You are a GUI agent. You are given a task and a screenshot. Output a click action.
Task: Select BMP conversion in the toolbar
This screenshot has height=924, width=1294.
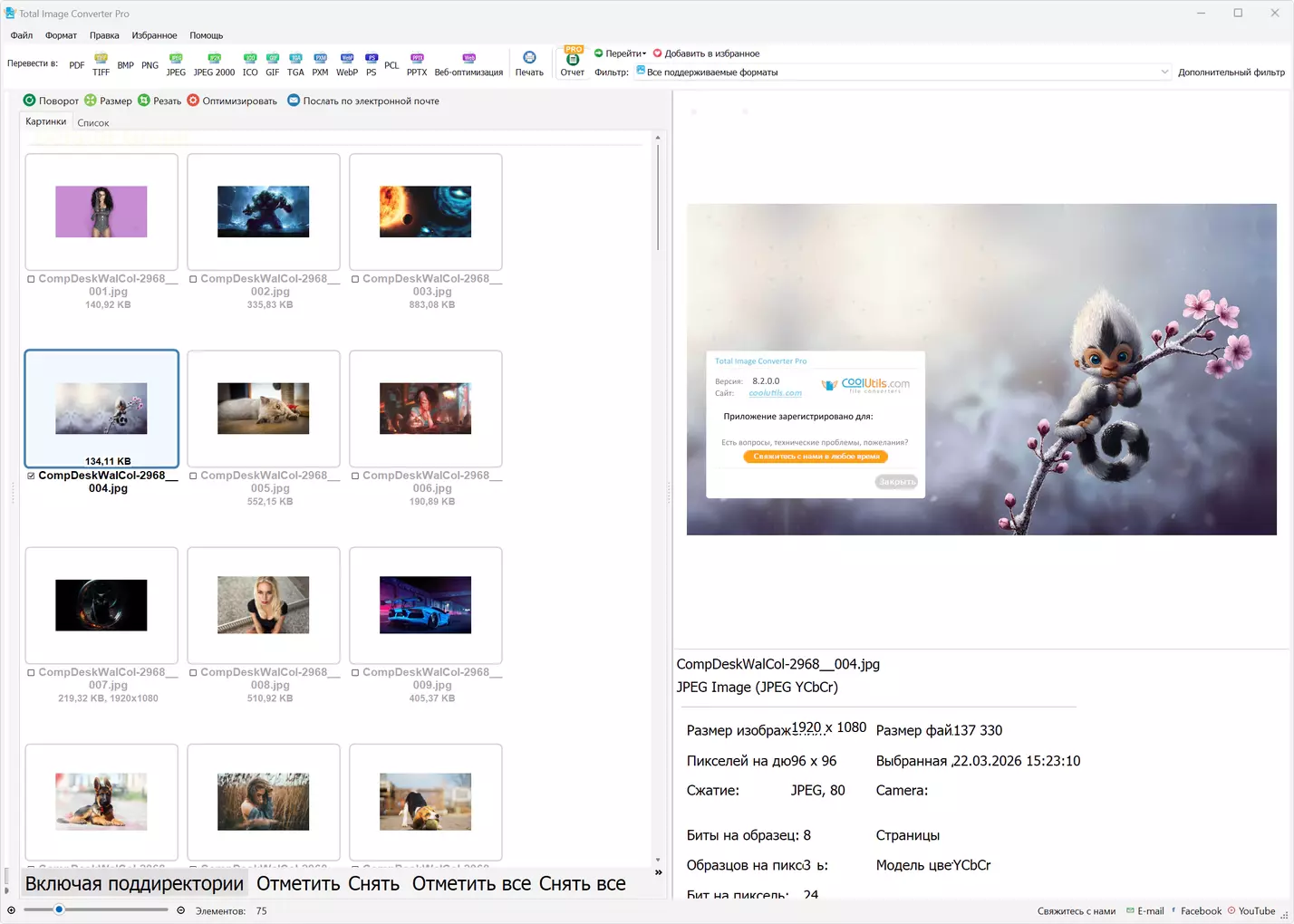coord(125,65)
